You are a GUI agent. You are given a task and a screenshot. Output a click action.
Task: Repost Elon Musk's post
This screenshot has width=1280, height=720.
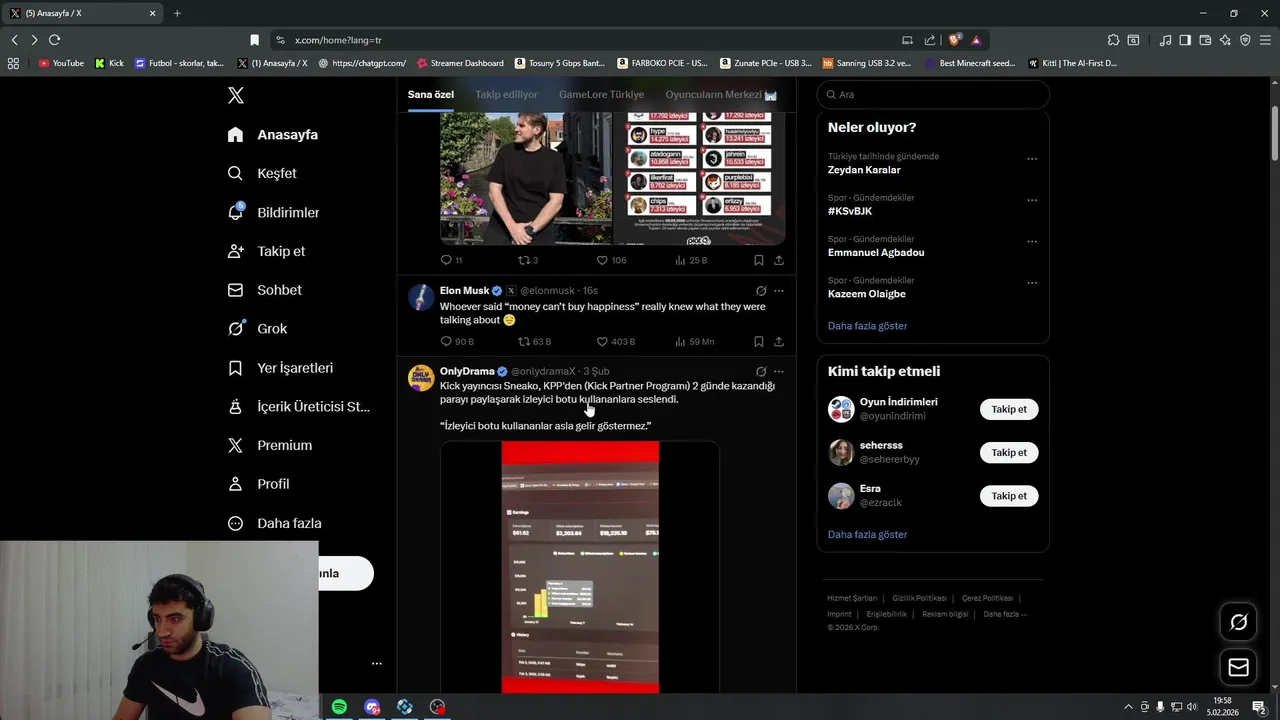(534, 342)
